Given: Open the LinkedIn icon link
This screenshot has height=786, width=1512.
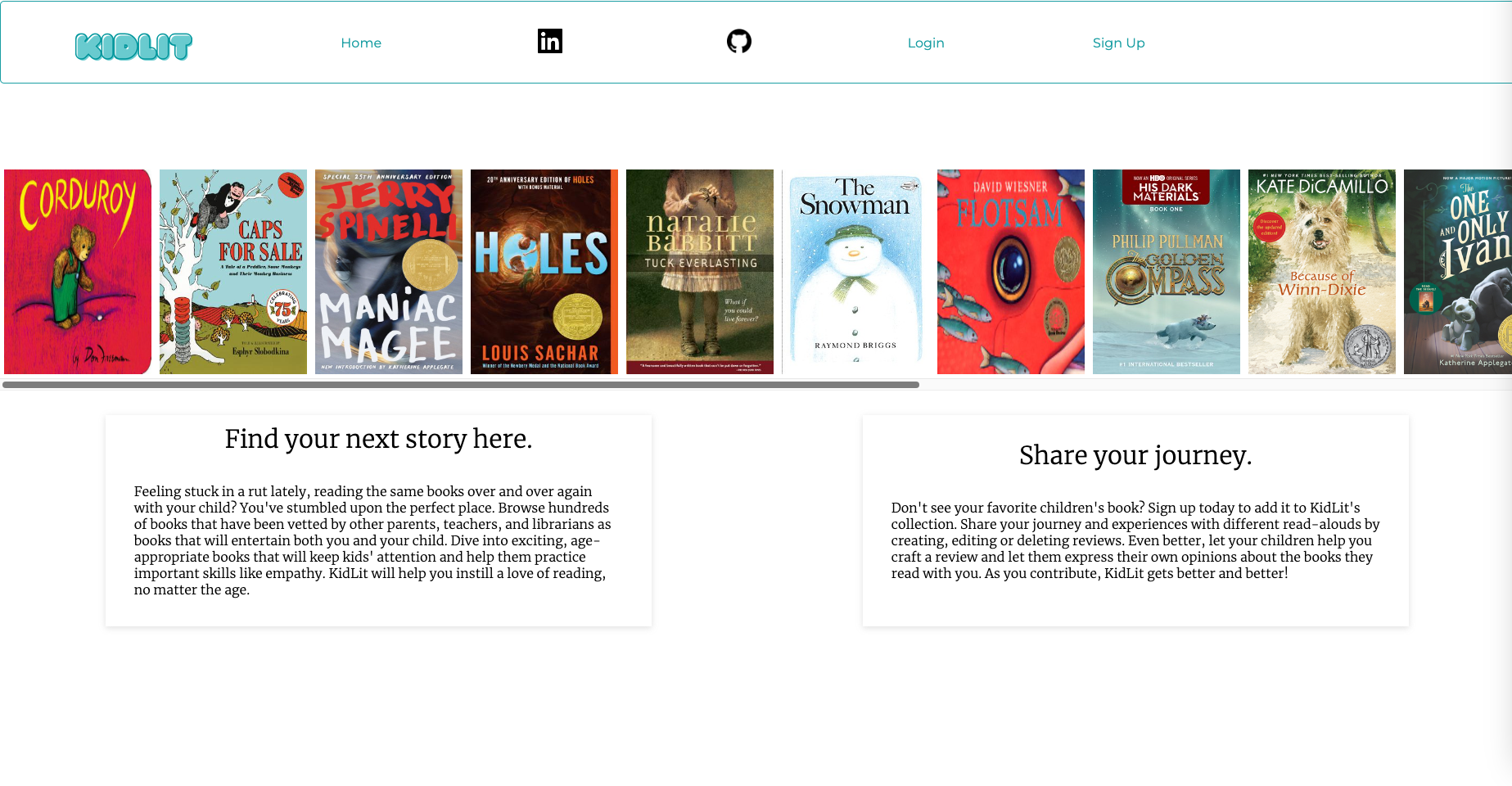Looking at the screenshot, I should coord(550,41).
